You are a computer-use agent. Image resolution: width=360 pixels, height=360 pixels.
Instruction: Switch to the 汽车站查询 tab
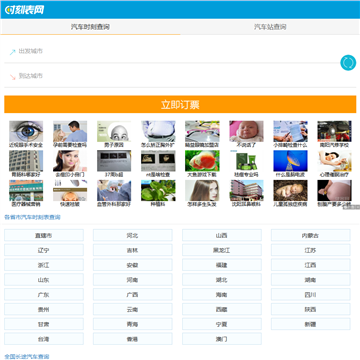pyautogui.click(x=270, y=27)
